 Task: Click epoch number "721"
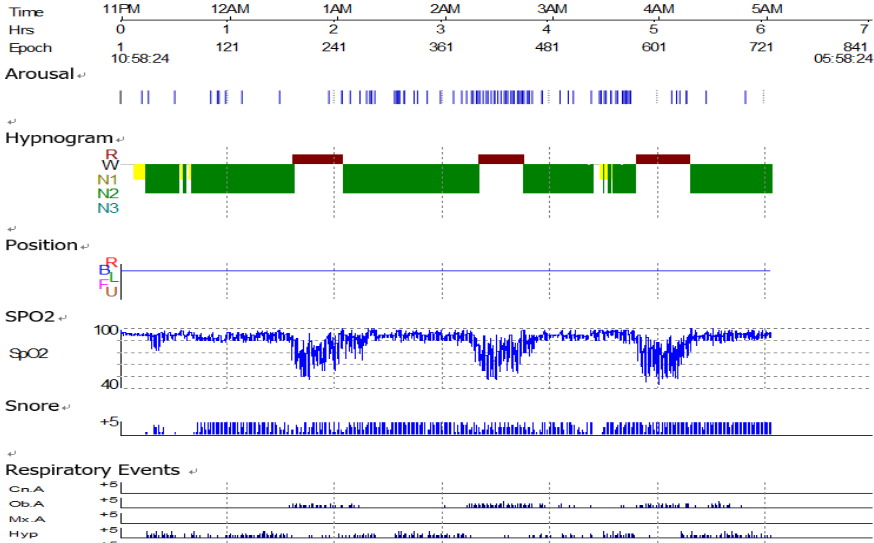coord(761,47)
